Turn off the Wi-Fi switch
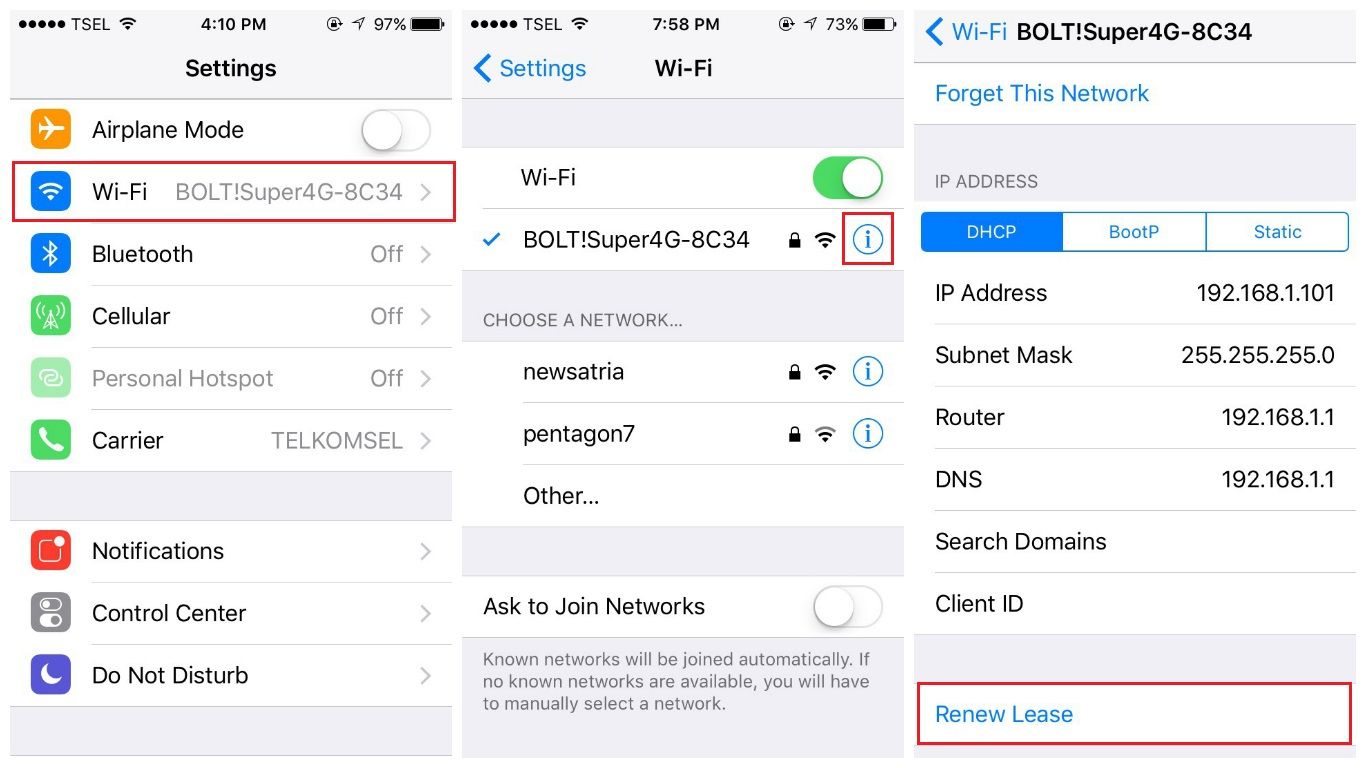The width and height of the screenshot is (1366, 768). point(848,178)
